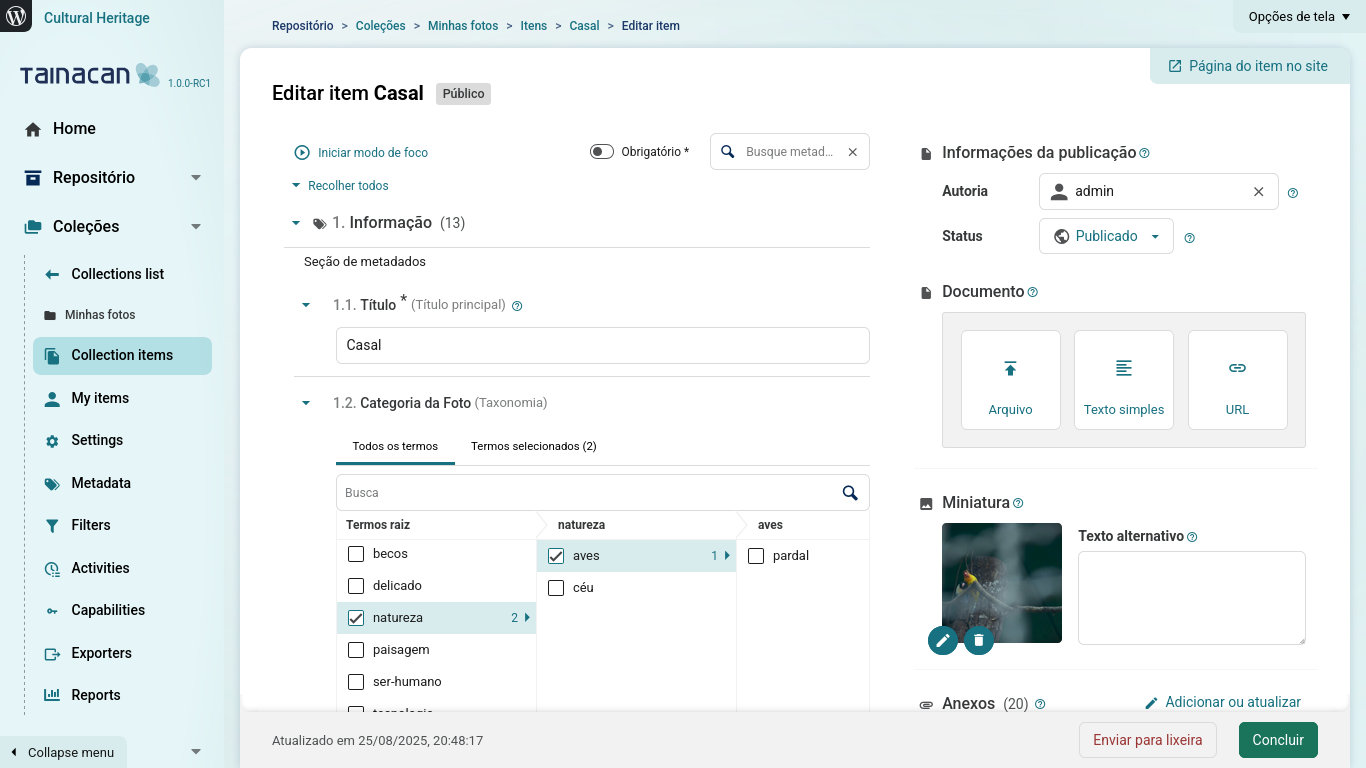Viewport: 1366px width, 768px height.
Task: Open Metadata from the sidebar menu
Action: tap(101, 483)
